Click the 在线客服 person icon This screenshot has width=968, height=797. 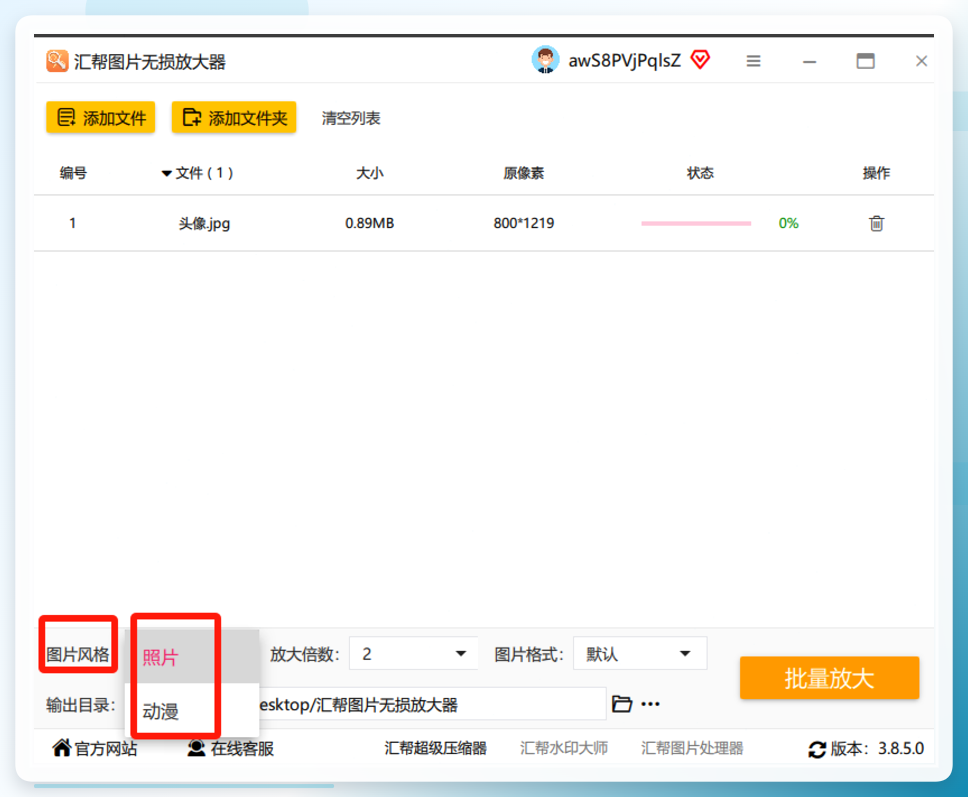coord(196,748)
